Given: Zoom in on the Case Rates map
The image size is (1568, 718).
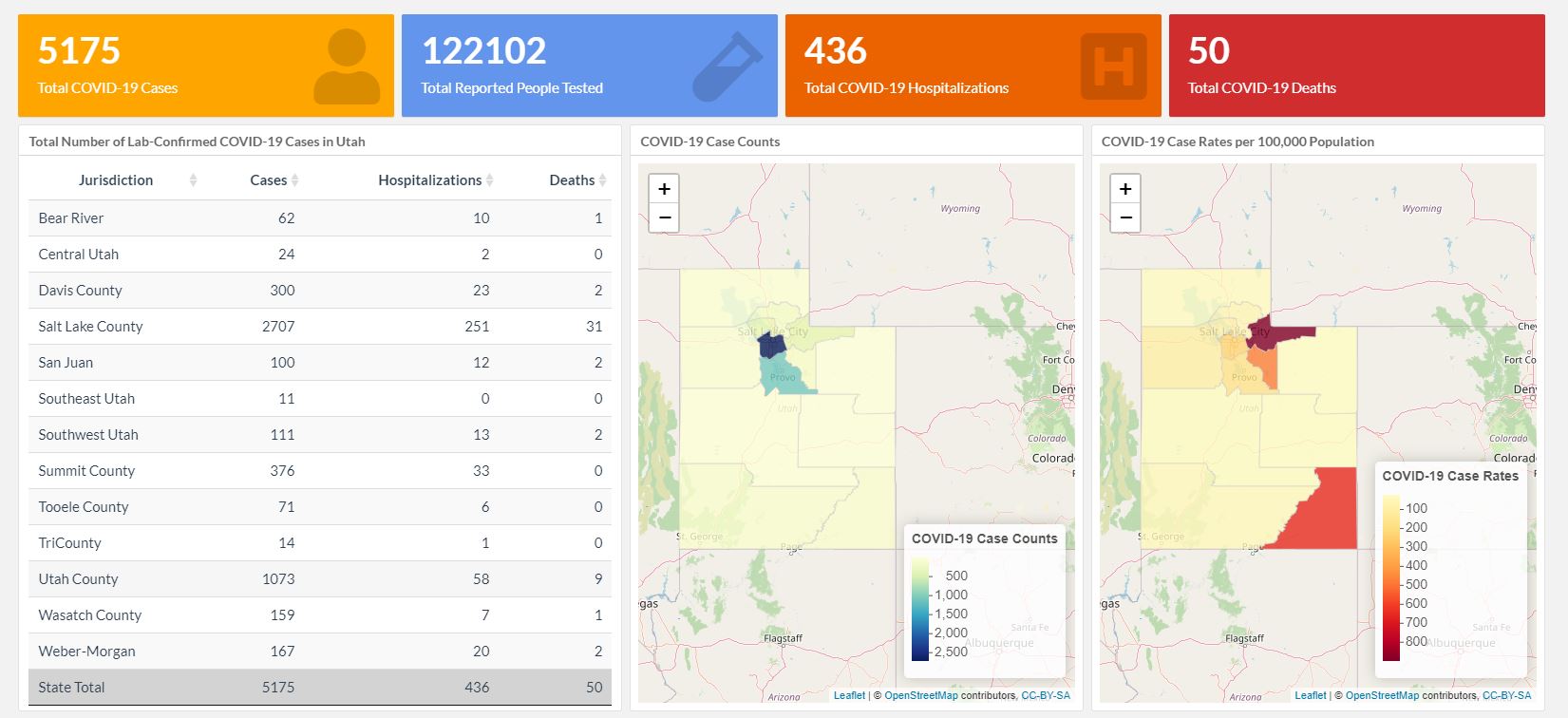Looking at the screenshot, I should 1125,189.
